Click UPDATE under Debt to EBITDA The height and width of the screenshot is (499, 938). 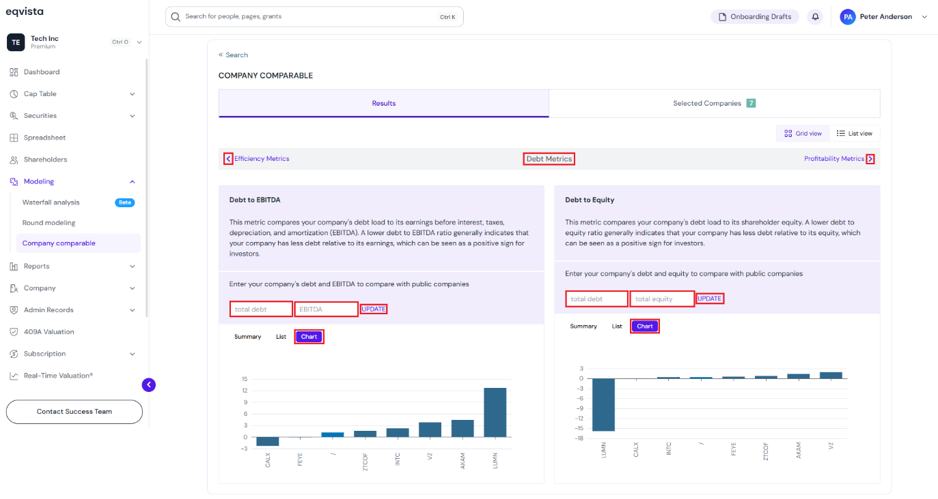click(x=373, y=309)
